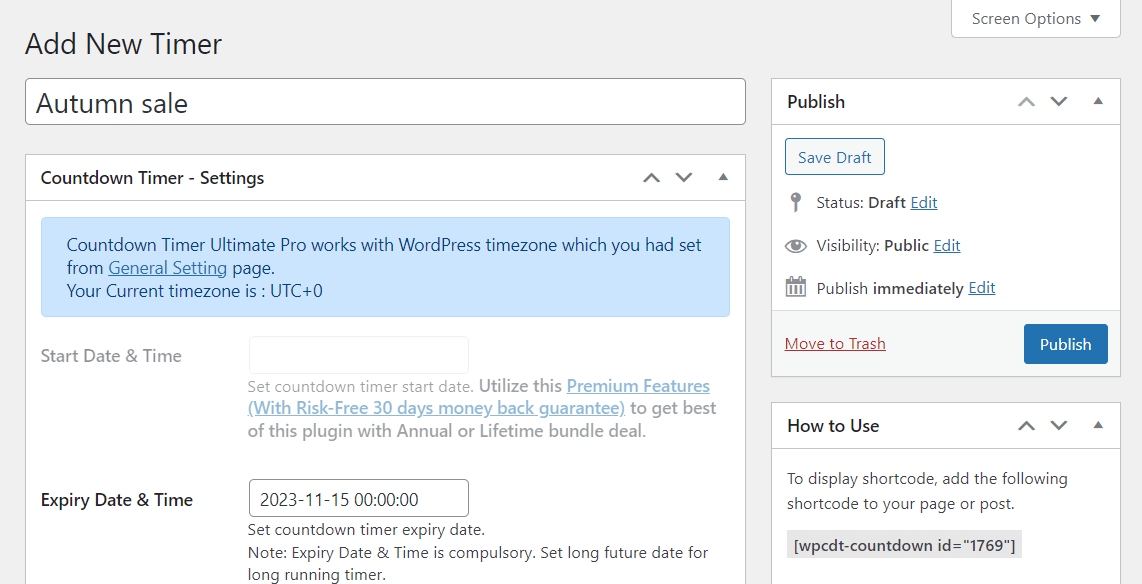Collapse the How to Use panel
This screenshot has width=1142, height=584.
click(x=1097, y=425)
